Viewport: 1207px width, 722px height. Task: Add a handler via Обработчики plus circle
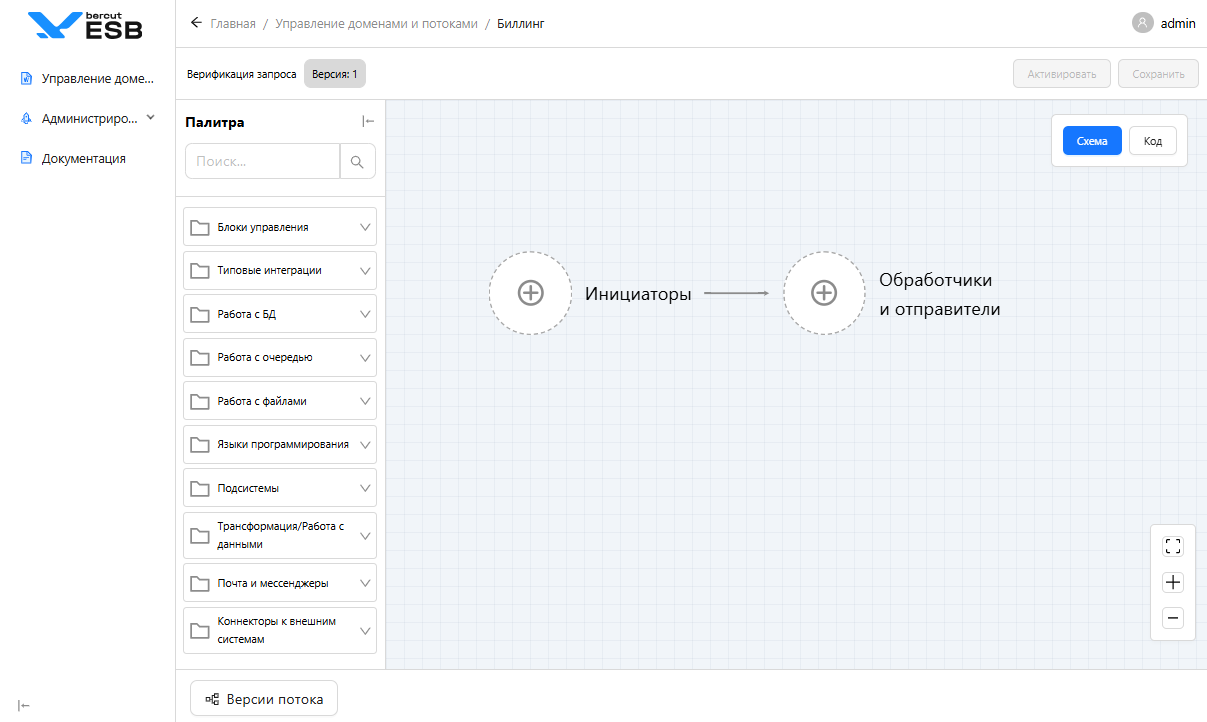(823, 293)
